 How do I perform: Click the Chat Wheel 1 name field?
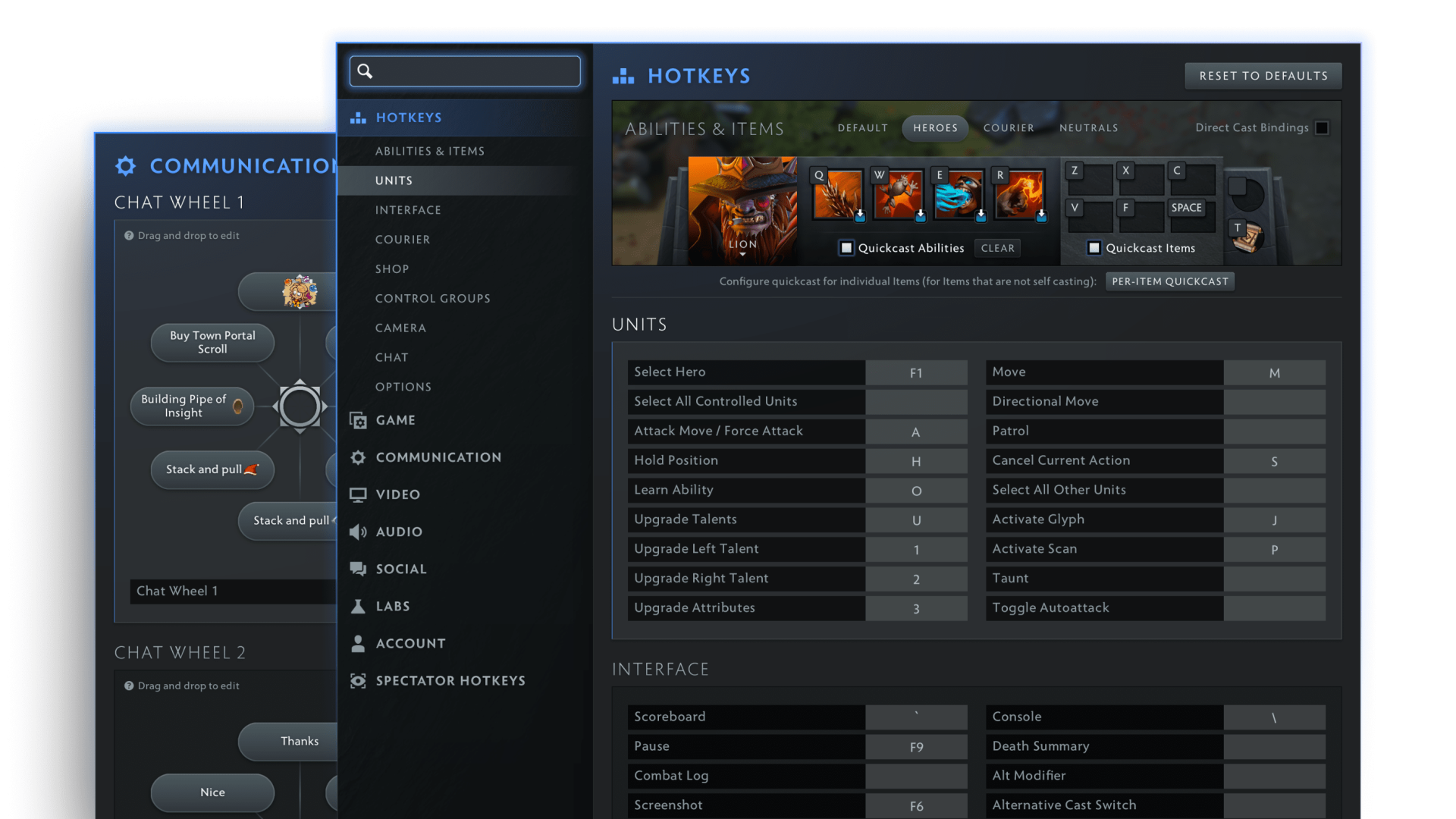(233, 591)
